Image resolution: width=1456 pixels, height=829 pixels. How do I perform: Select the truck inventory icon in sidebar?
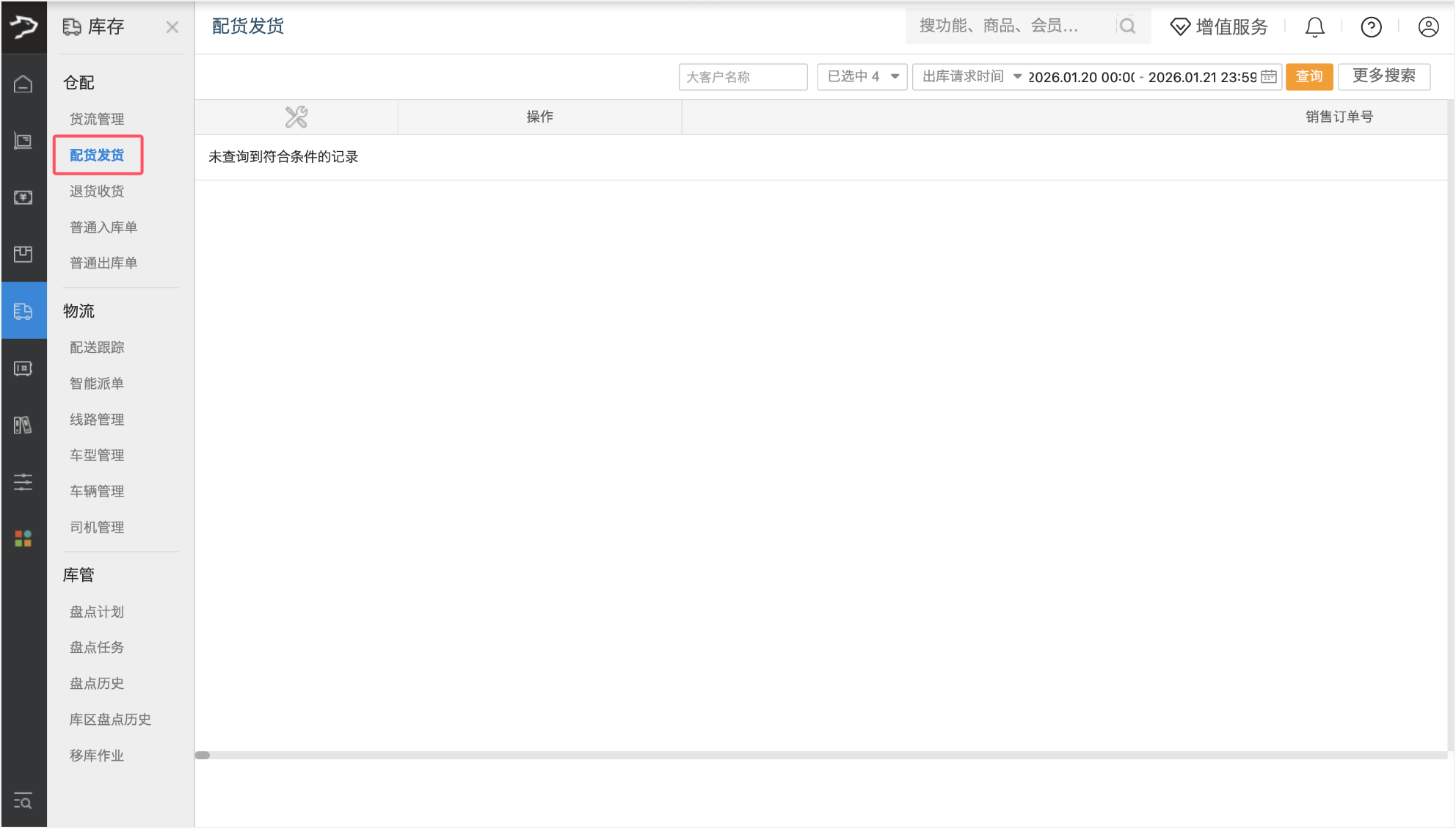[x=24, y=311]
